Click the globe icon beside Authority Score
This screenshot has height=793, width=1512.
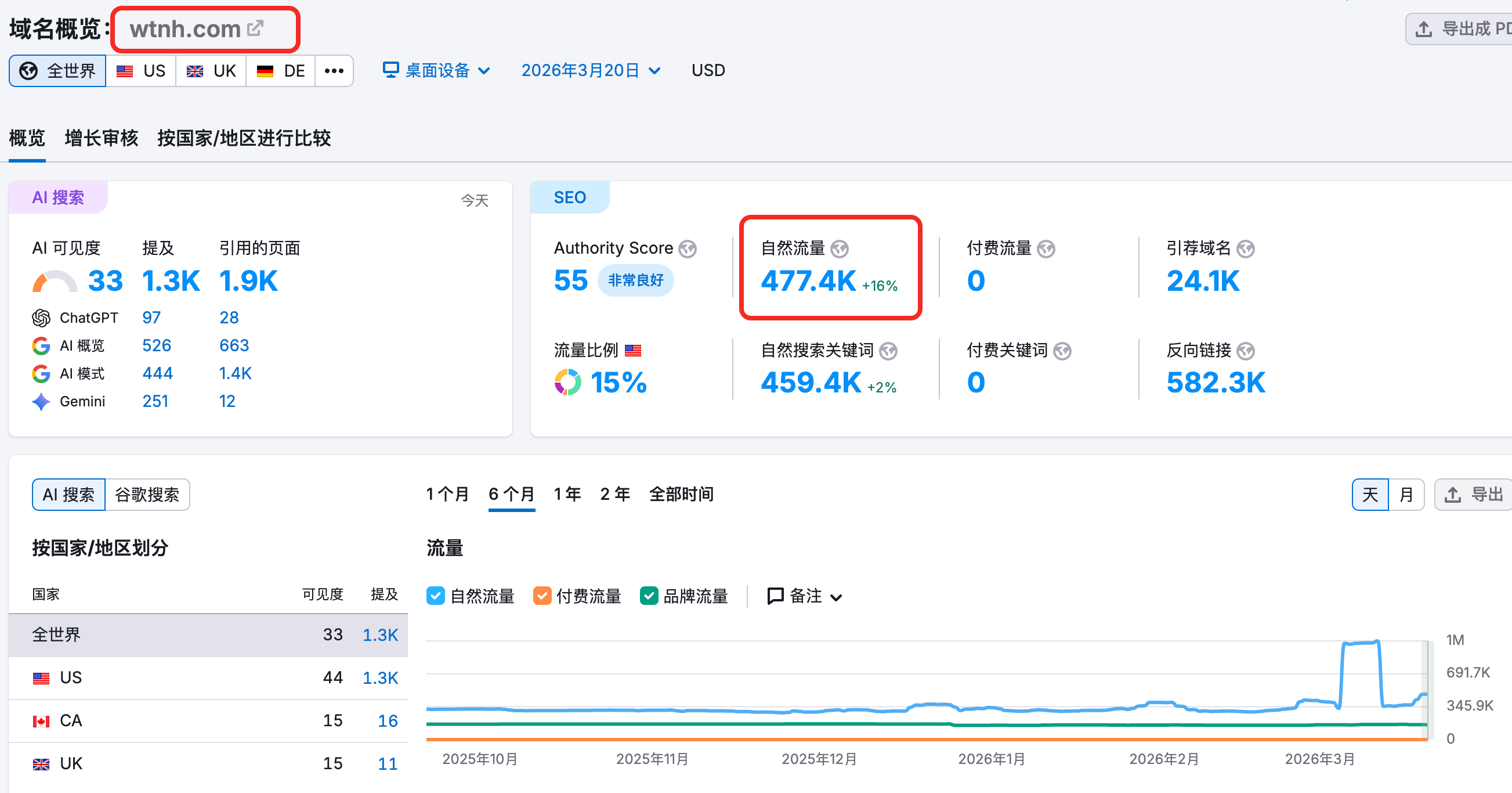688,249
